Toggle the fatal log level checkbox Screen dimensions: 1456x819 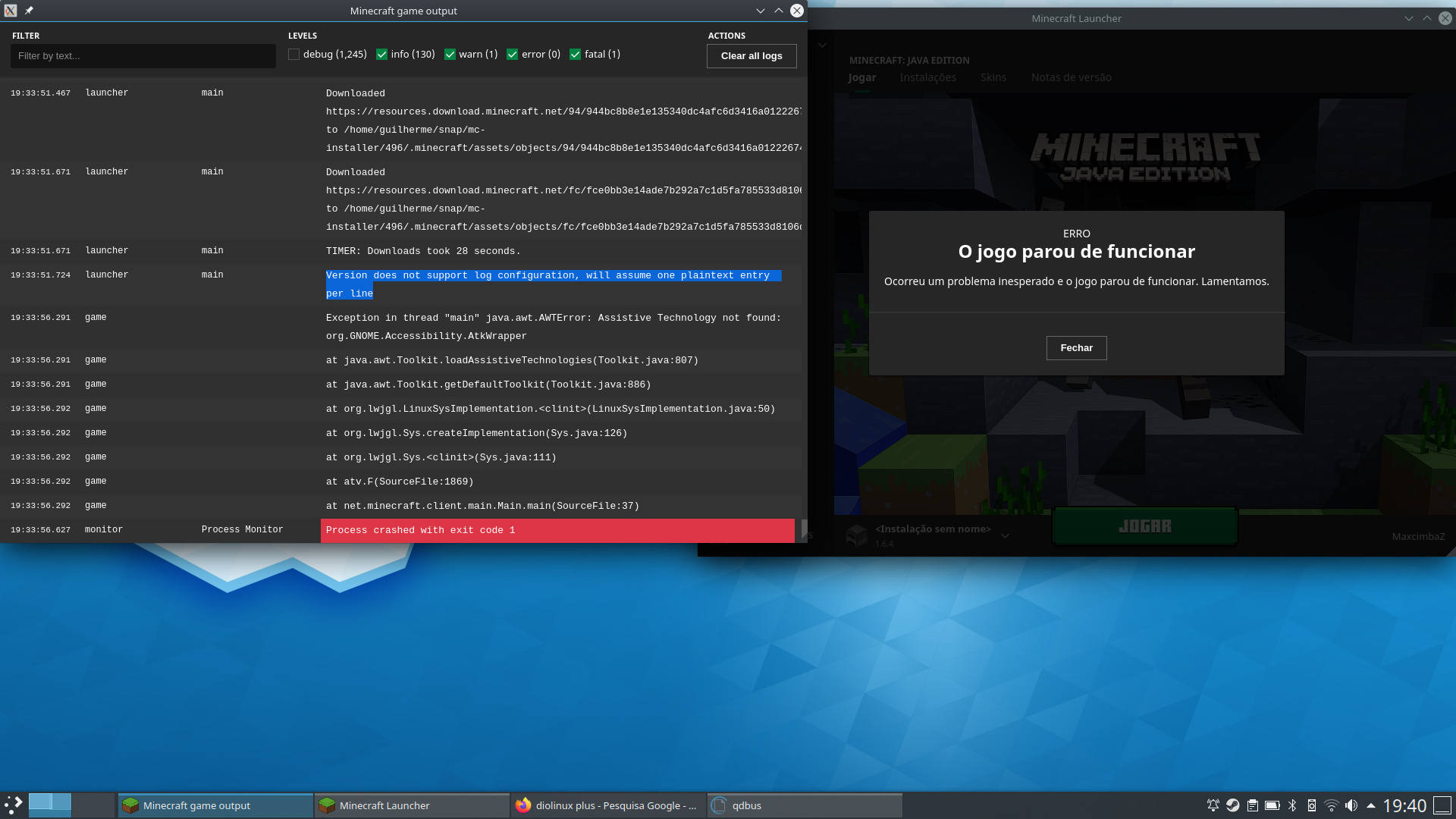576,55
